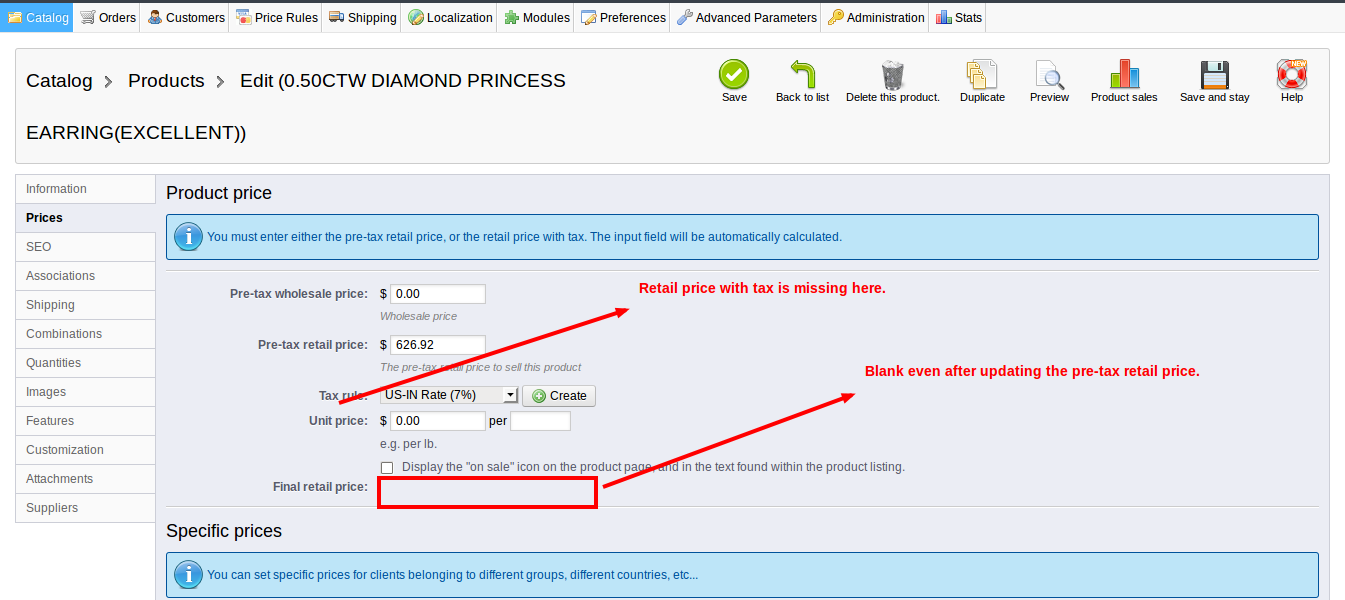The height and width of the screenshot is (600, 1345).
Task: Click the Create tax rule button
Action: coord(559,396)
